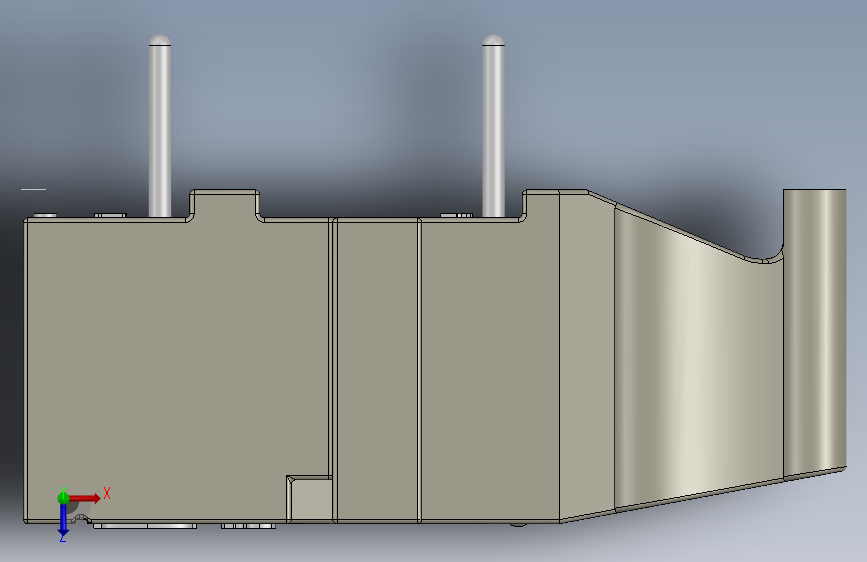867x562 pixels.
Task: Select the cylindrical boss at the model's right end
Action: (814, 332)
